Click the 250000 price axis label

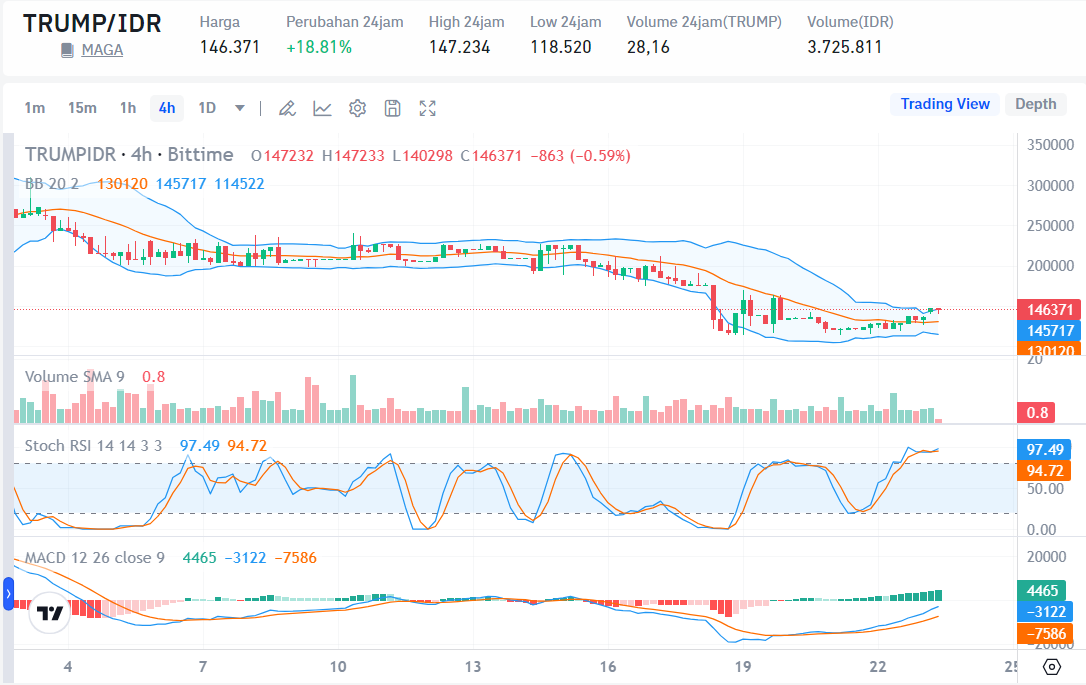click(x=1050, y=225)
